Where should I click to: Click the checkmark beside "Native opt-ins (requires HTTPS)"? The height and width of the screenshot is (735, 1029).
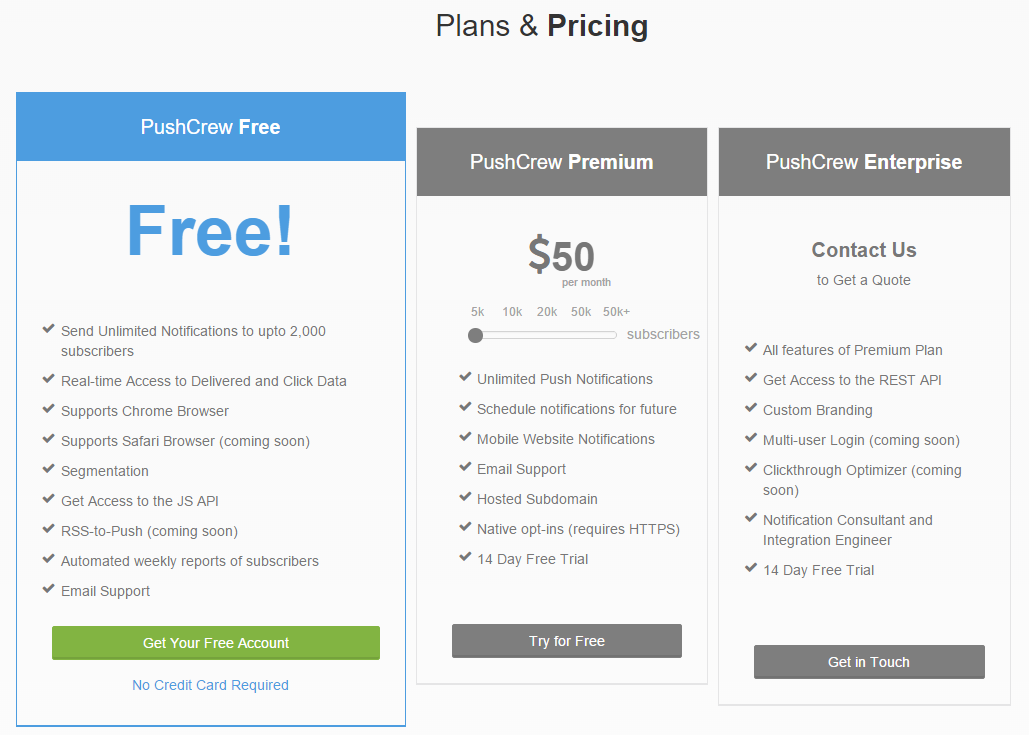click(x=466, y=527)
